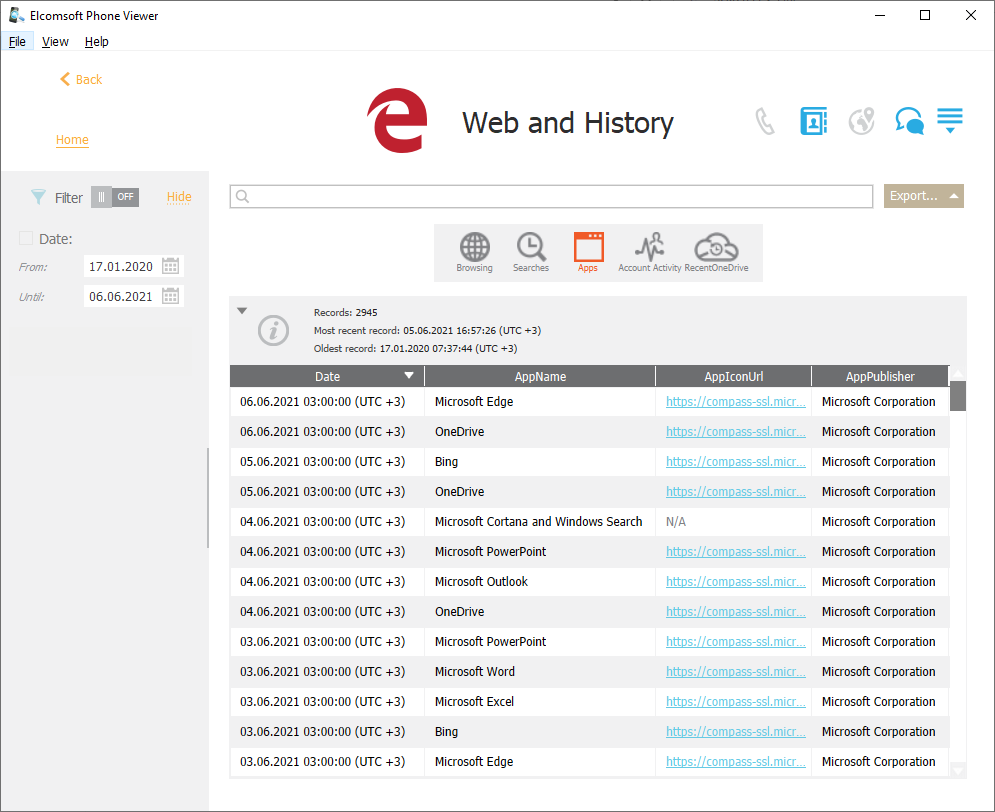Click the Elcomsoft Phone Viewer title icon
Screen dimensions: 995x812
16,15
